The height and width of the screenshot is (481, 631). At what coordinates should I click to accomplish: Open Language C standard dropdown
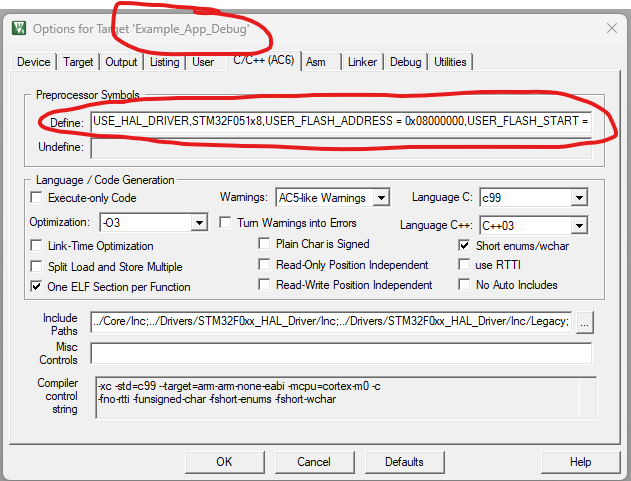pos(579,198)
